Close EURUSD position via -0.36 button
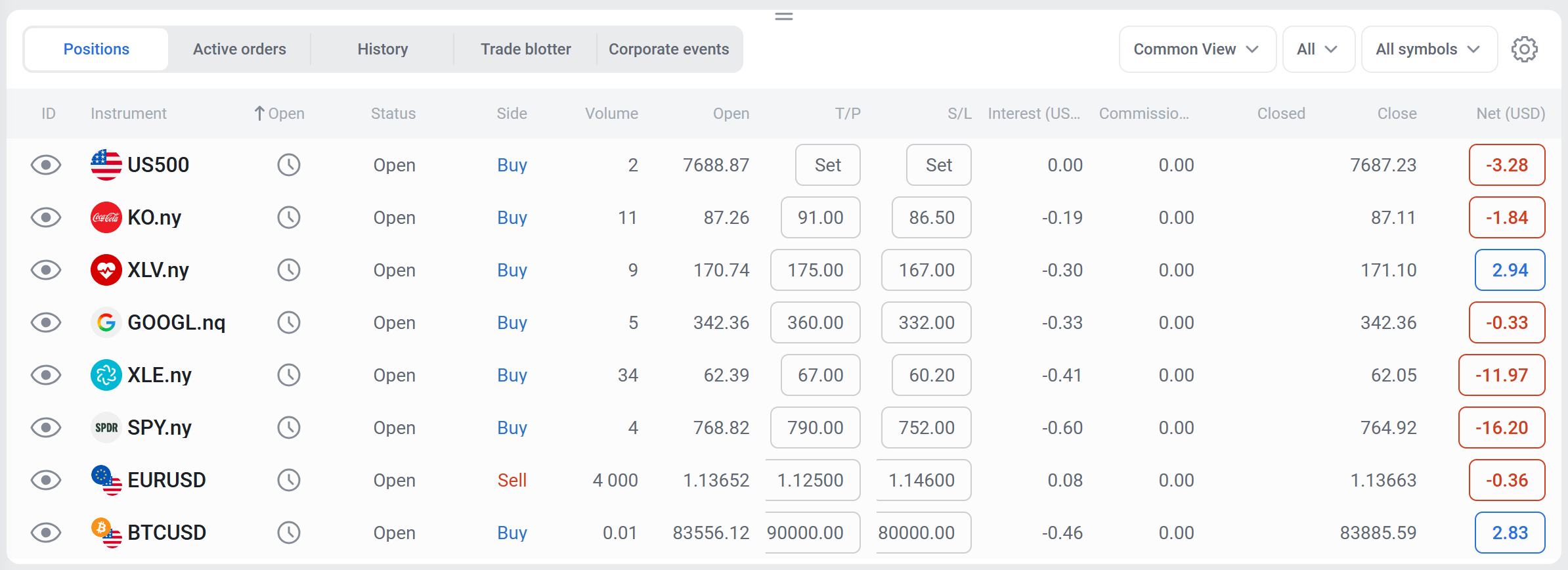Screen dimensions: 1568x570 pyautogui.click(x=1507, y=480)
